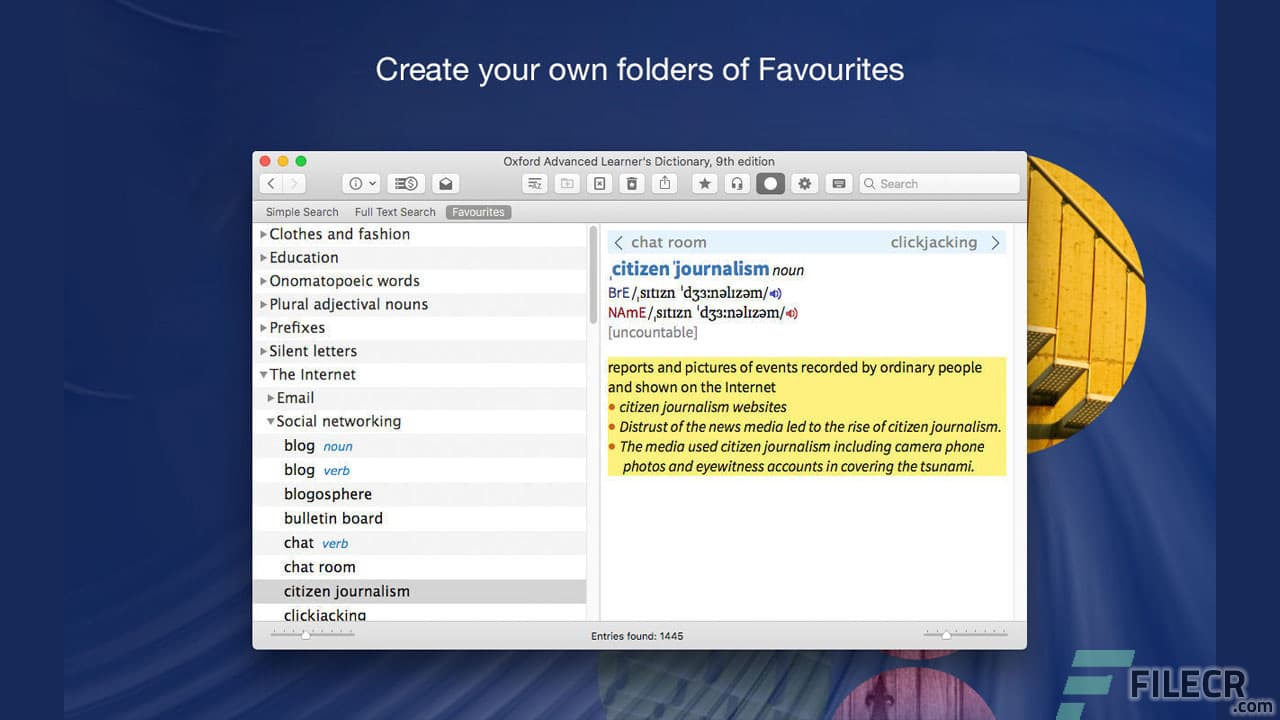
Task: Click the sort list toolbar icon
Action: [535, 184]
